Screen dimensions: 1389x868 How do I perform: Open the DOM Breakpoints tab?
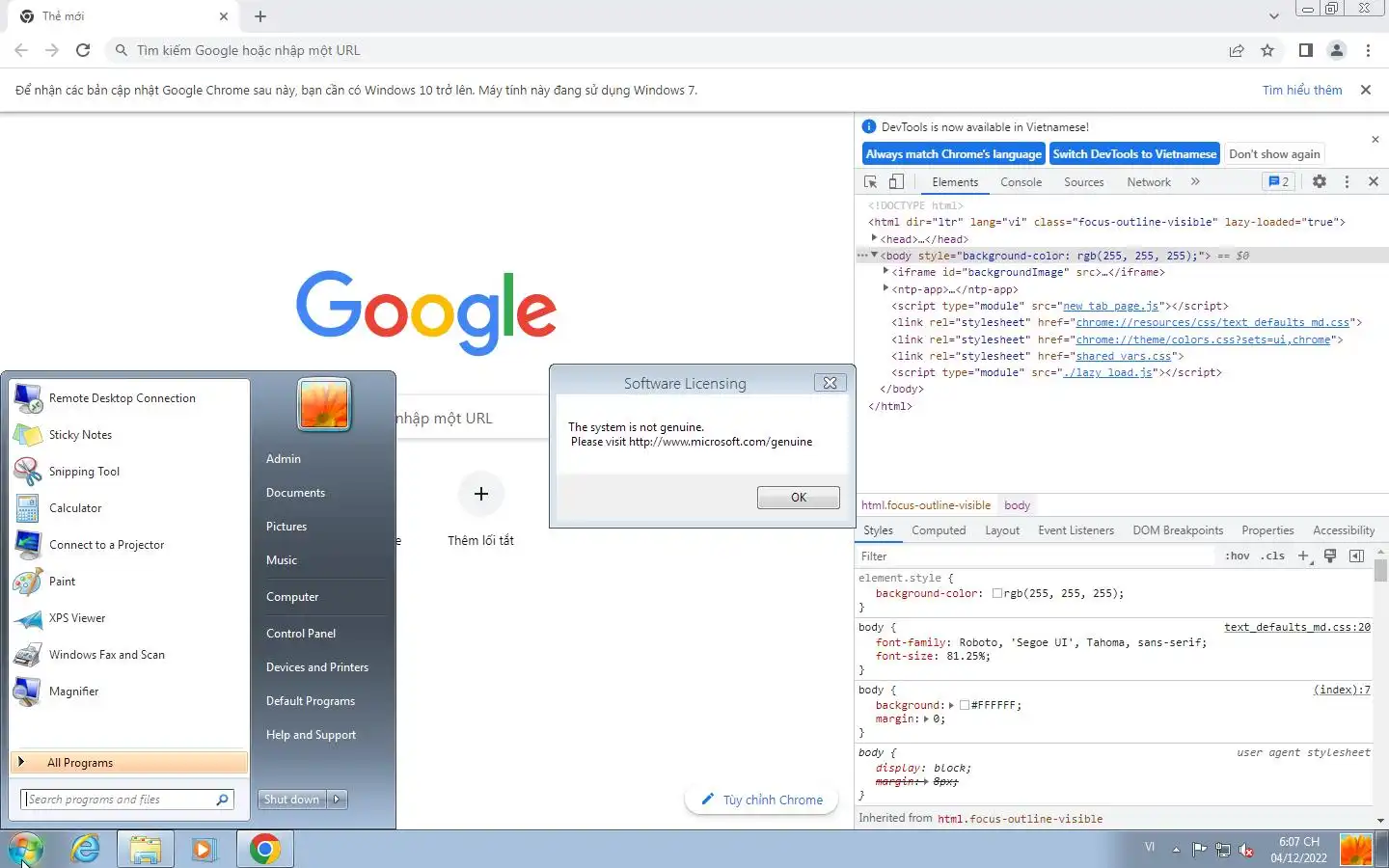click(1178, 530)
